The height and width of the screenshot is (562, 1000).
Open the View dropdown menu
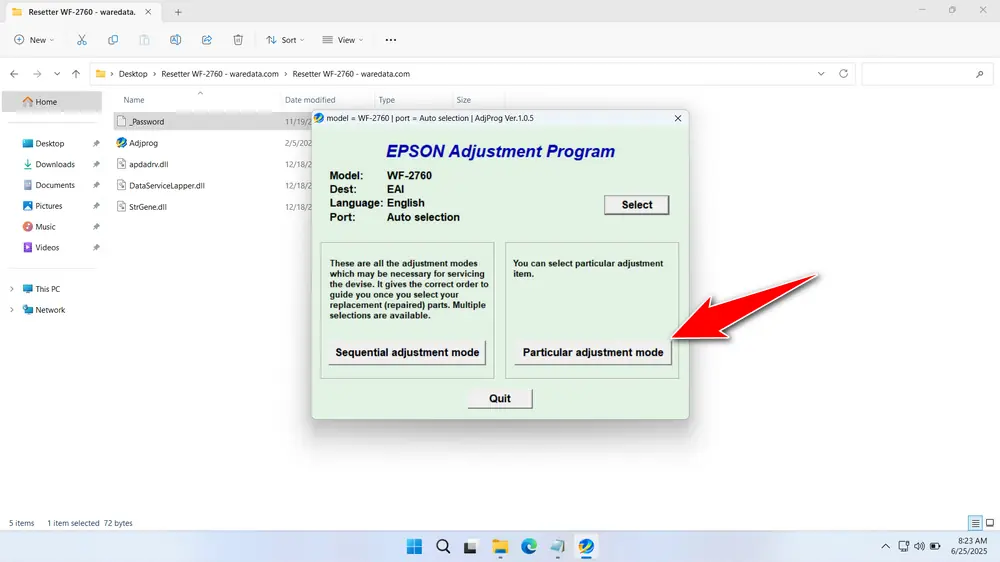click(342, 40)
